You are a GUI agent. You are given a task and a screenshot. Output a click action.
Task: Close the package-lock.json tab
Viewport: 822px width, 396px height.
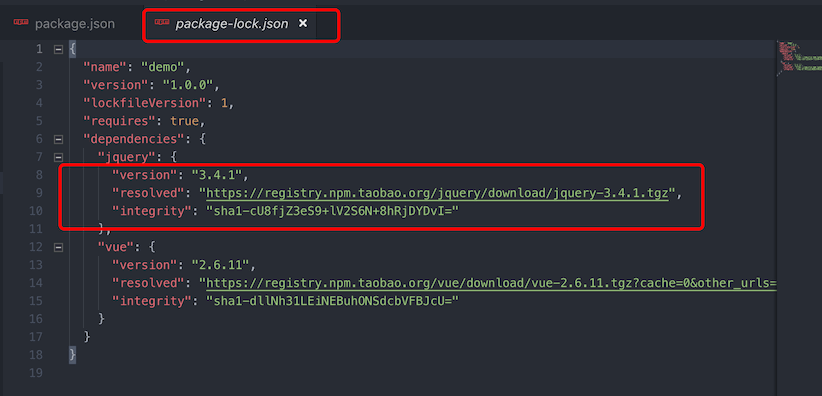coord(302,24)
